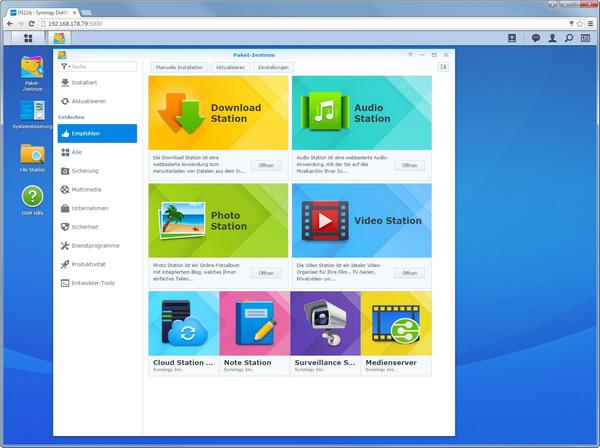The image size is (600, 448).
Task: Click Öffnen for Download Station
Action: pos(266,165)
